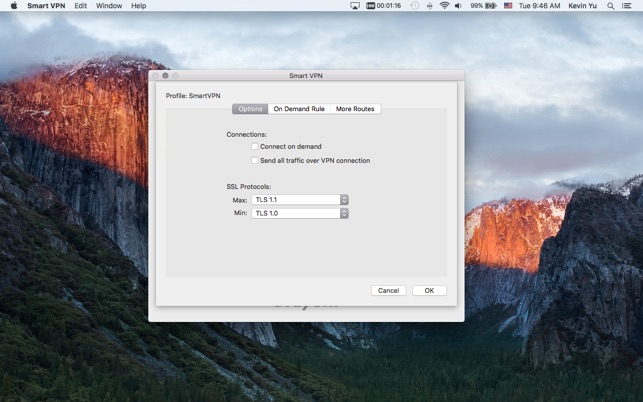Image resolution: width=643 pixels, height=402 pixels.
Task: Click the US flag input source icon
Action: [x=508, y=6]
